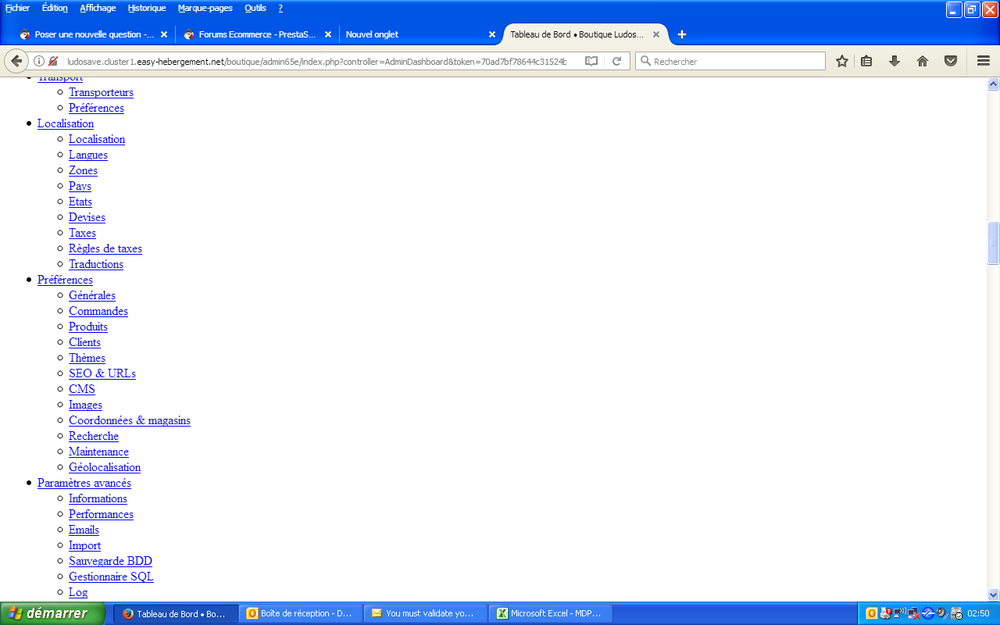1000x625 pixels.
Task: Open Pays link
Action: coord(80,186)
